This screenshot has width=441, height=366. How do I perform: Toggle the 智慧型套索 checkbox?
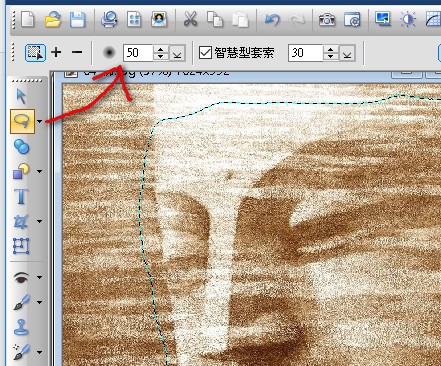coord(205,53)
